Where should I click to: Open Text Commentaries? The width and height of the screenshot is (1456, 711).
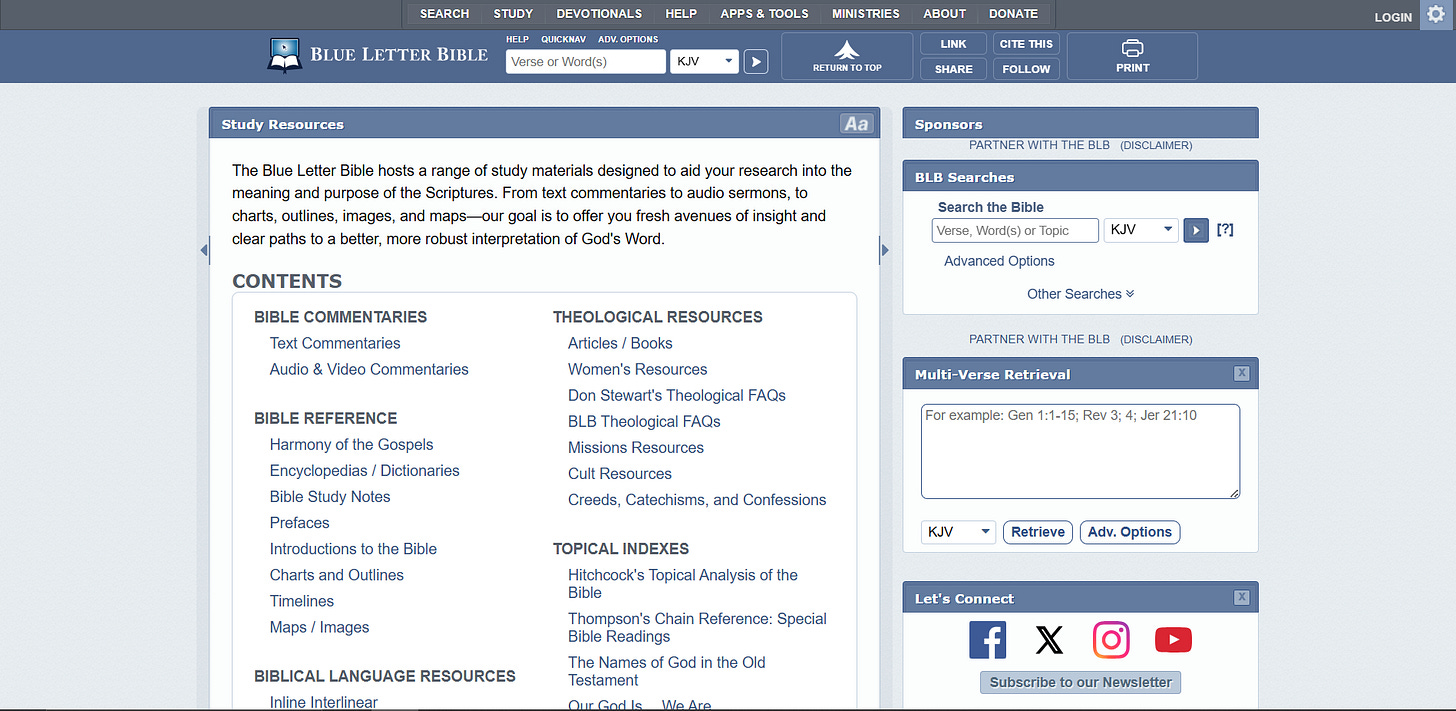[335, 343]
